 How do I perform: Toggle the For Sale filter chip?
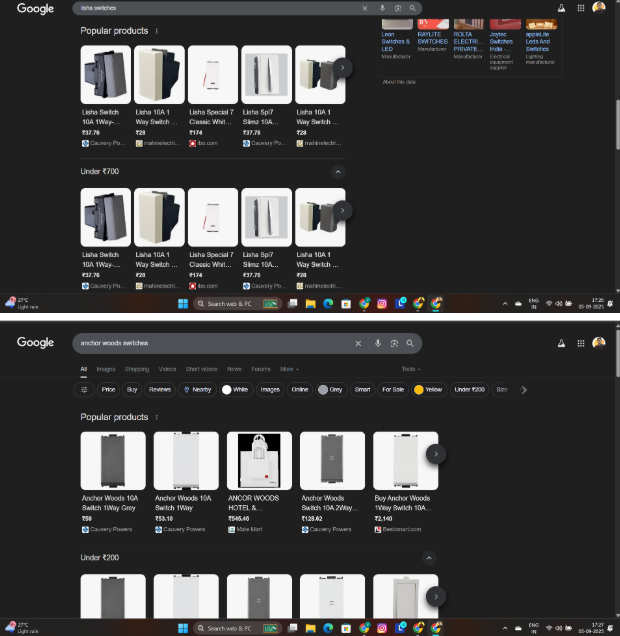[x=393, y=390]
